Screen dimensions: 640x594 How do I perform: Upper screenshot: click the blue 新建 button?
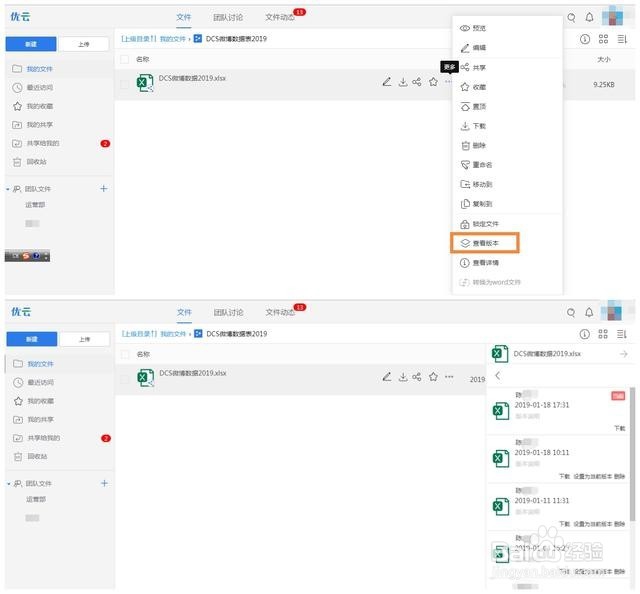pyautogui.click(x=31, y=44)
